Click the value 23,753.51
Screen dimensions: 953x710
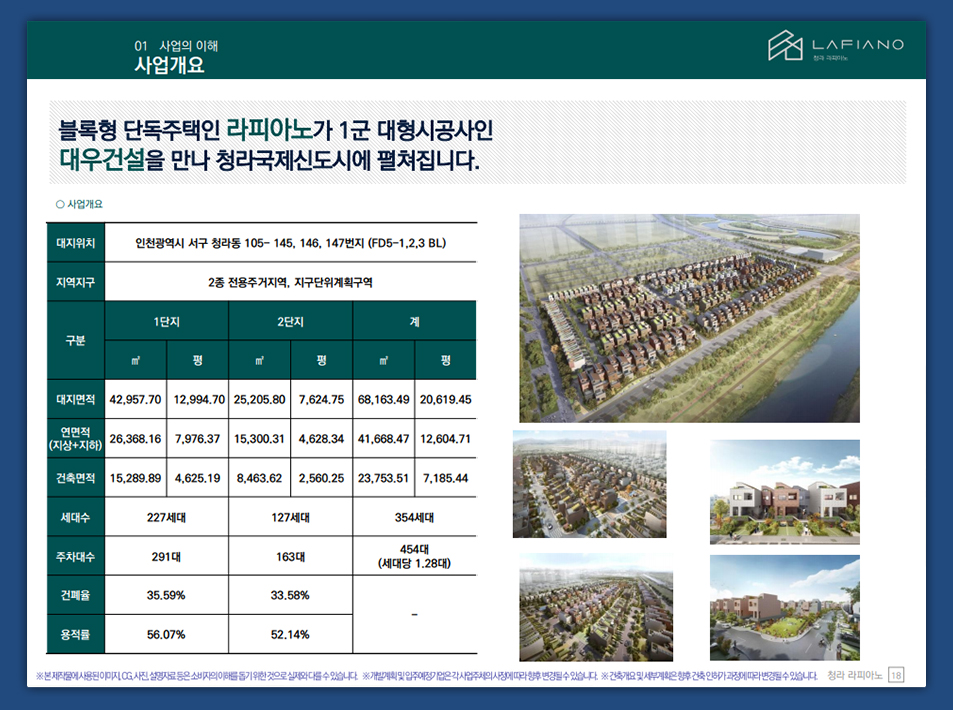pyautogui.click(x=384, y=478)
